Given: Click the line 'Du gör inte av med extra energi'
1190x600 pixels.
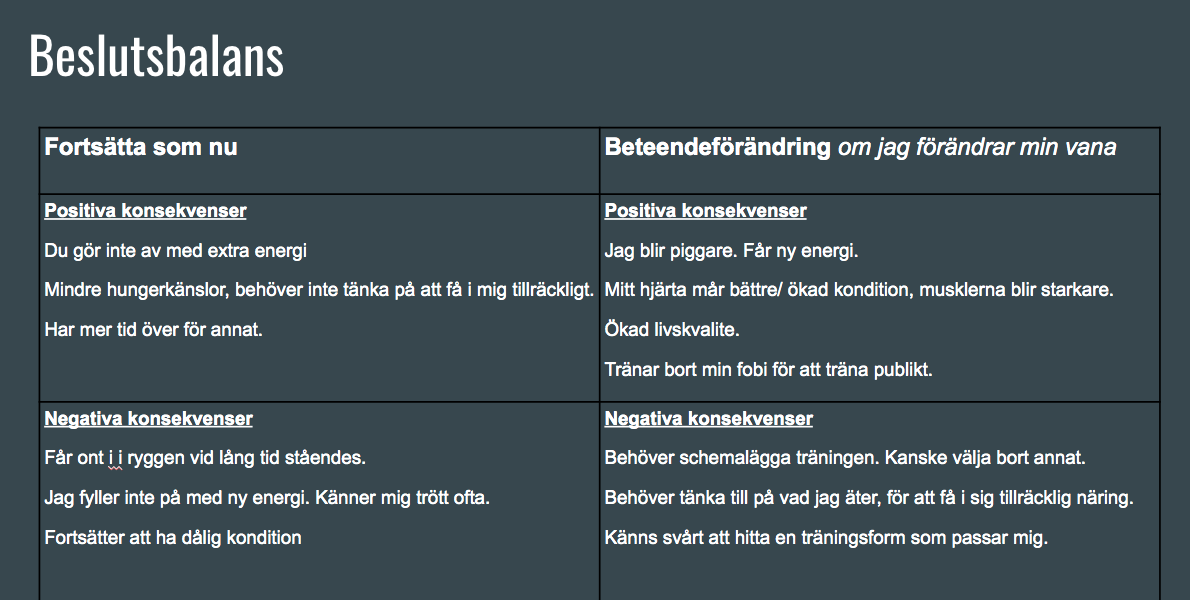Looking at the screenshot, I should (x=176, y=251).
